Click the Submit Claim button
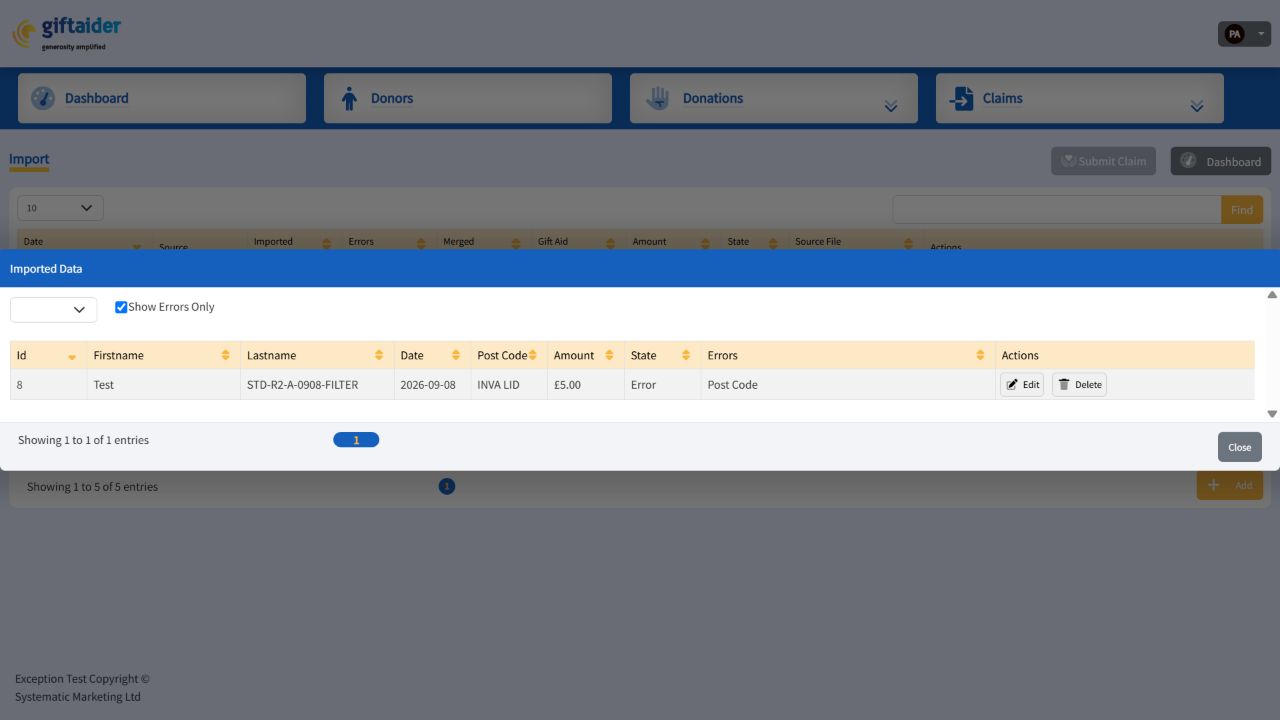Viewport: 1280px width, 720px height. coord(1103,161)
